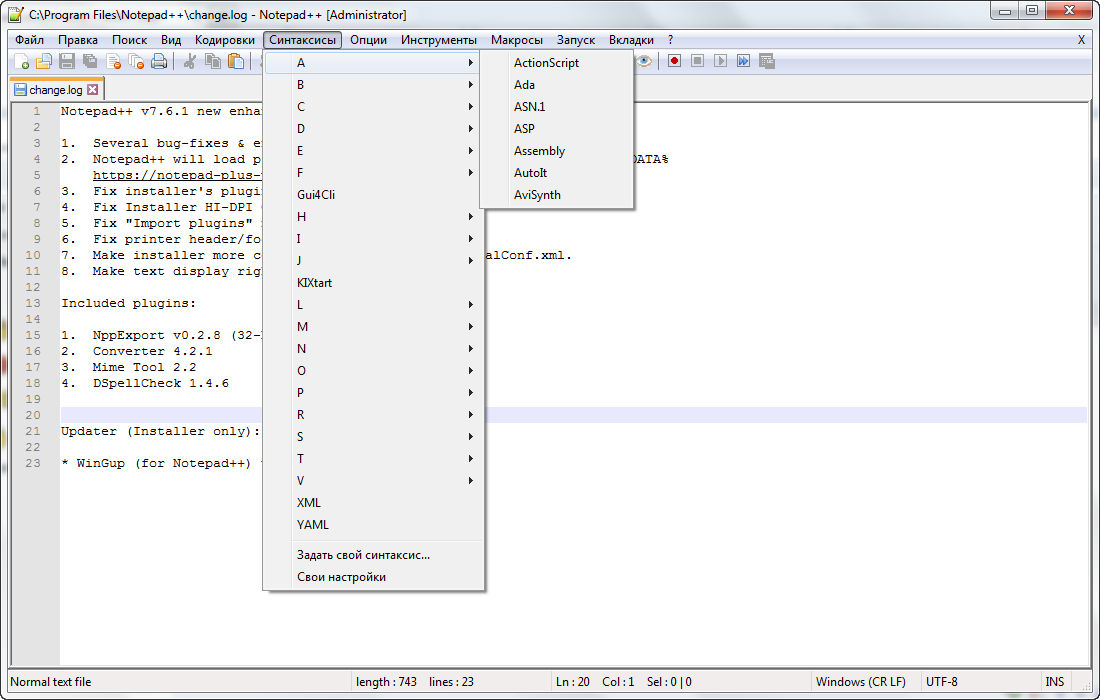Run macro multiple times icon
Screen dimensions: 1100x700
(x=744, y=61)
